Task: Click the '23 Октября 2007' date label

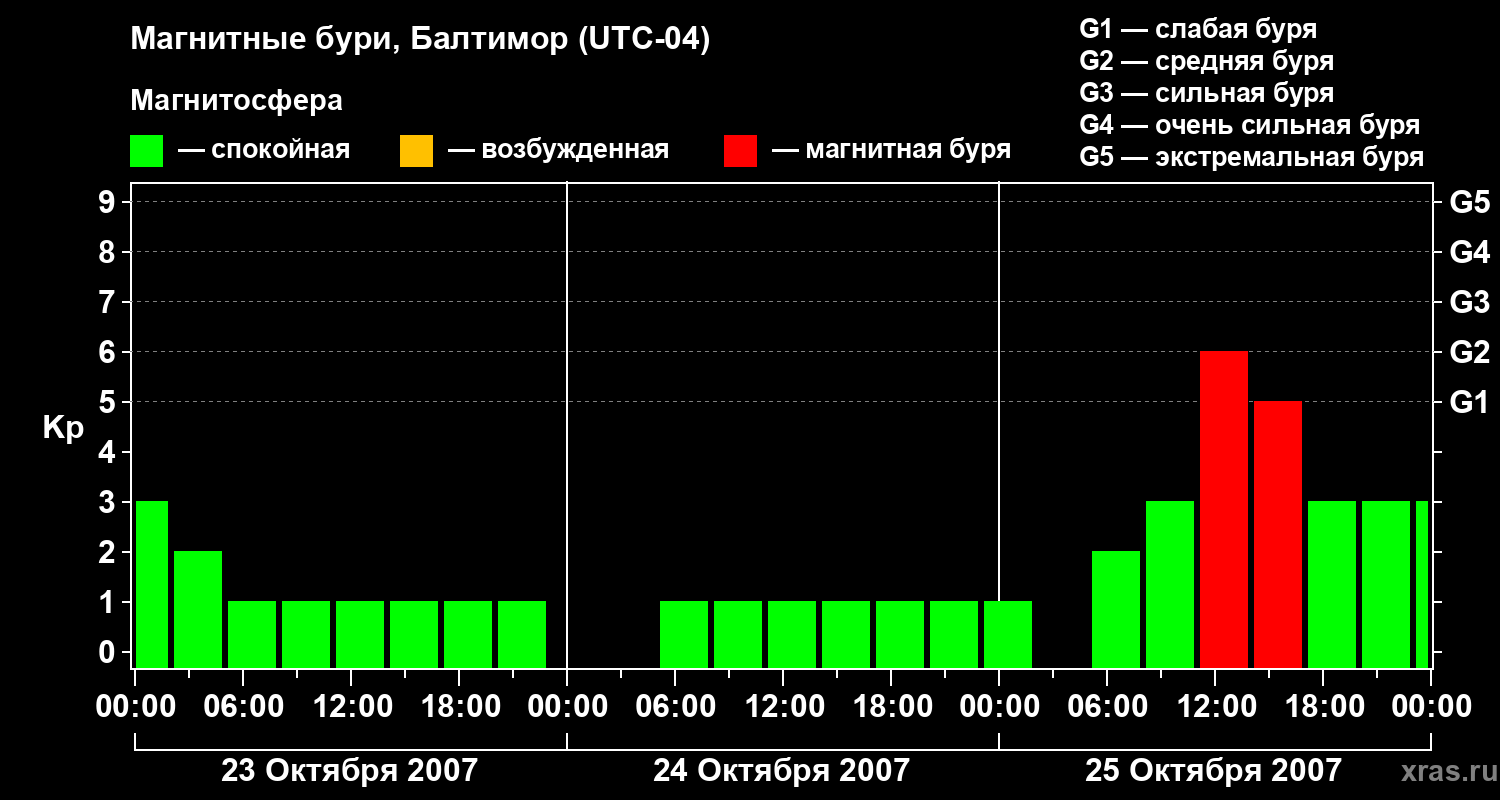Action: pos(349,771)
